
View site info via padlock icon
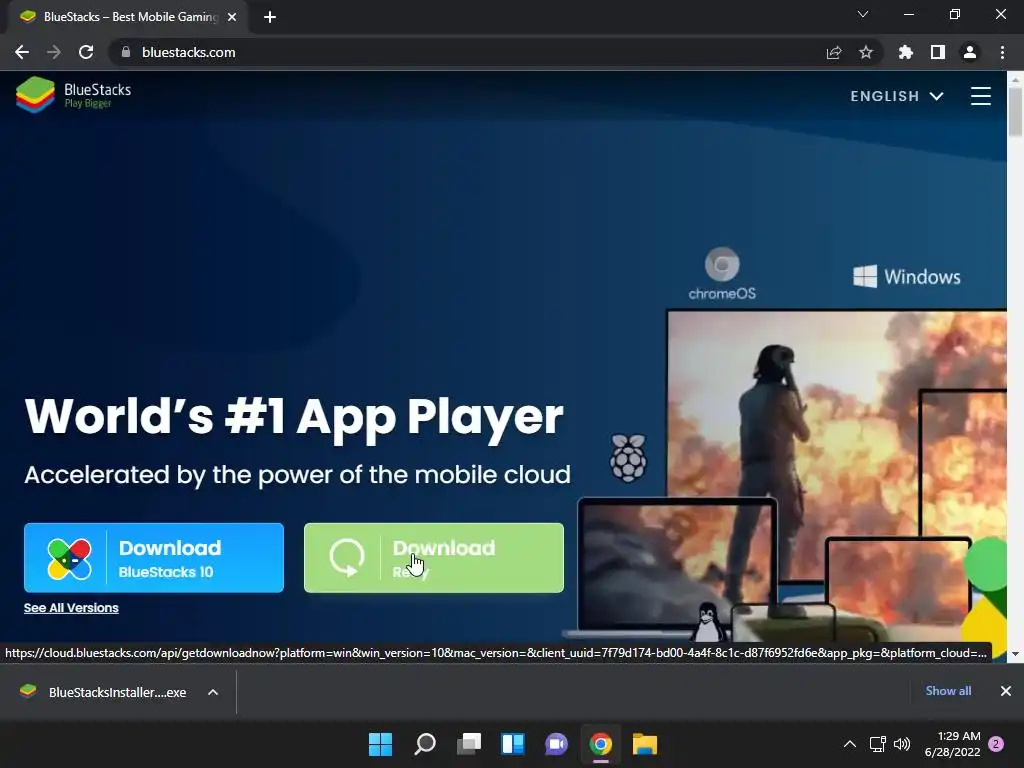tap(126, 52)
